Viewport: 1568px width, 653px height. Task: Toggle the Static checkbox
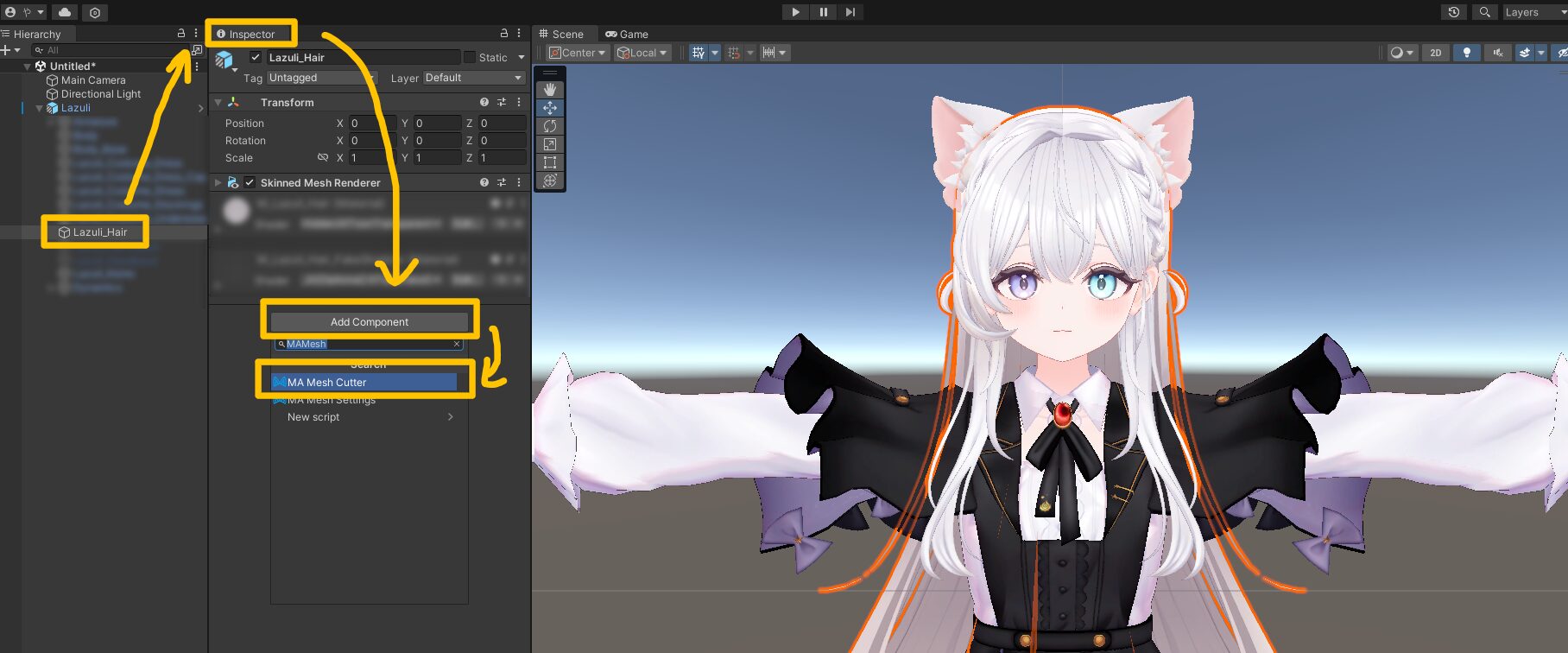click(470, 57)
